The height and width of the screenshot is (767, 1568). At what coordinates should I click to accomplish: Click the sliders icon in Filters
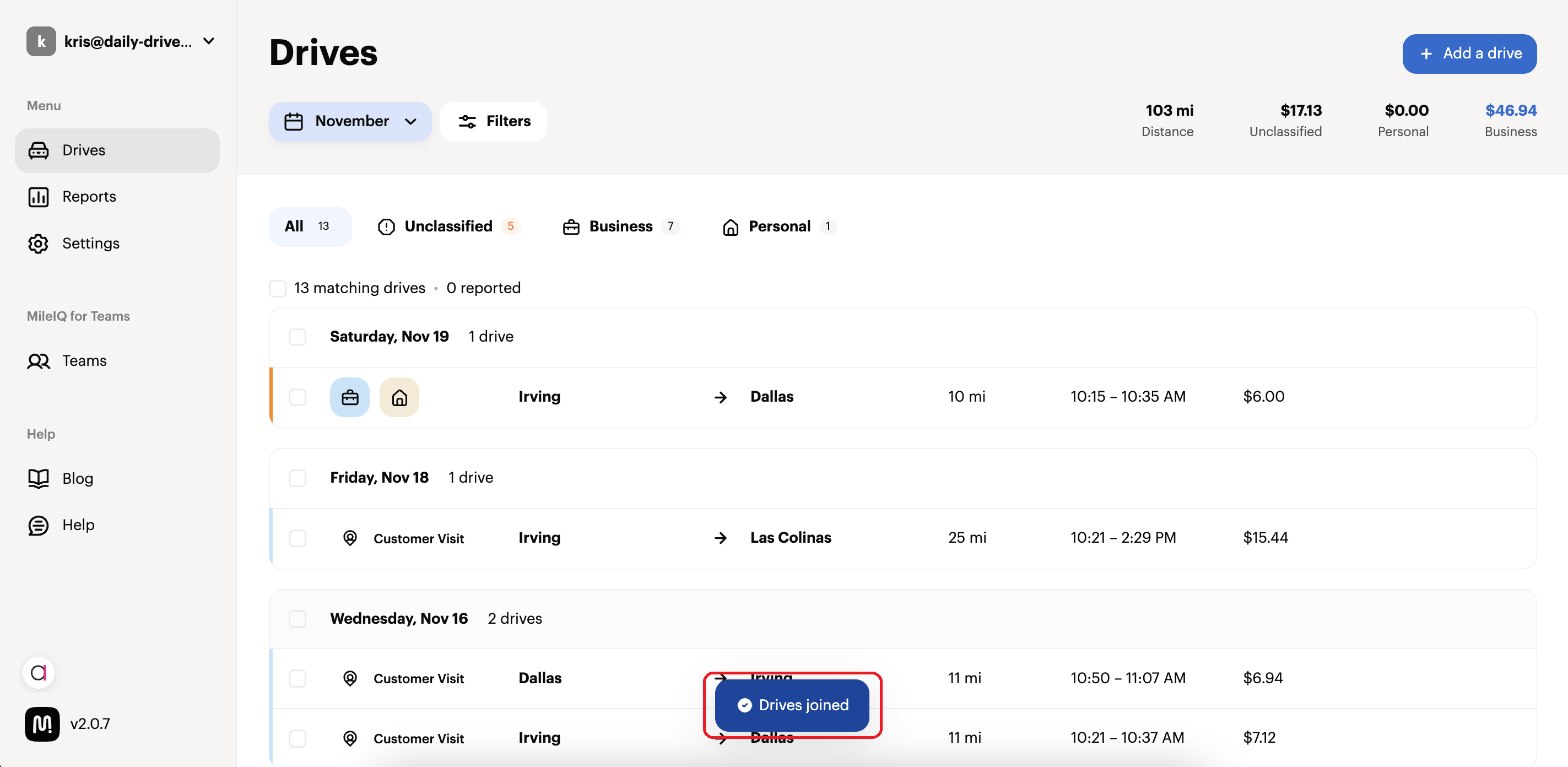click(x=467, y=122)
